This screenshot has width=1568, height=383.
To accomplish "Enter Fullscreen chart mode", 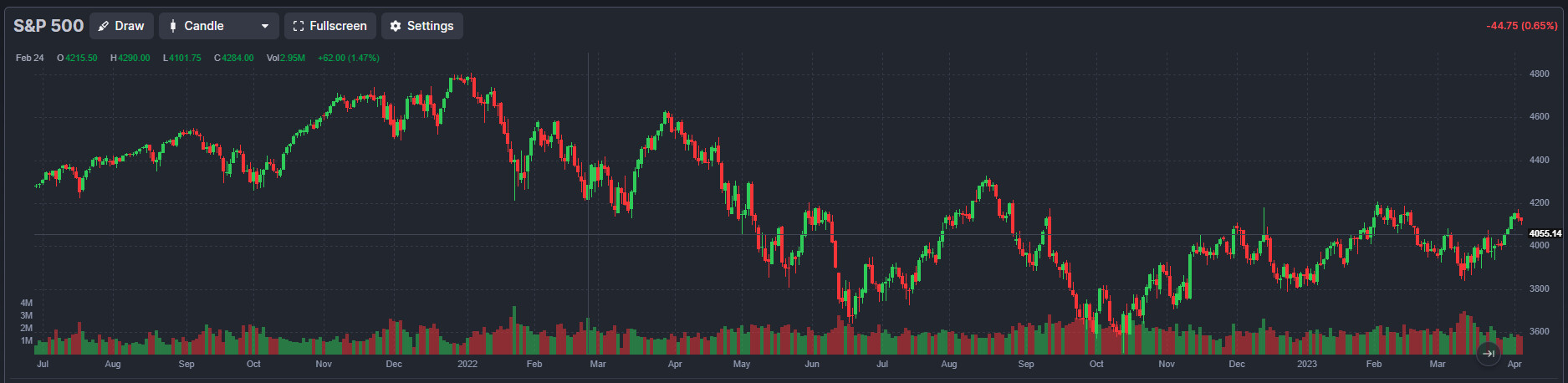I will 329,26.
